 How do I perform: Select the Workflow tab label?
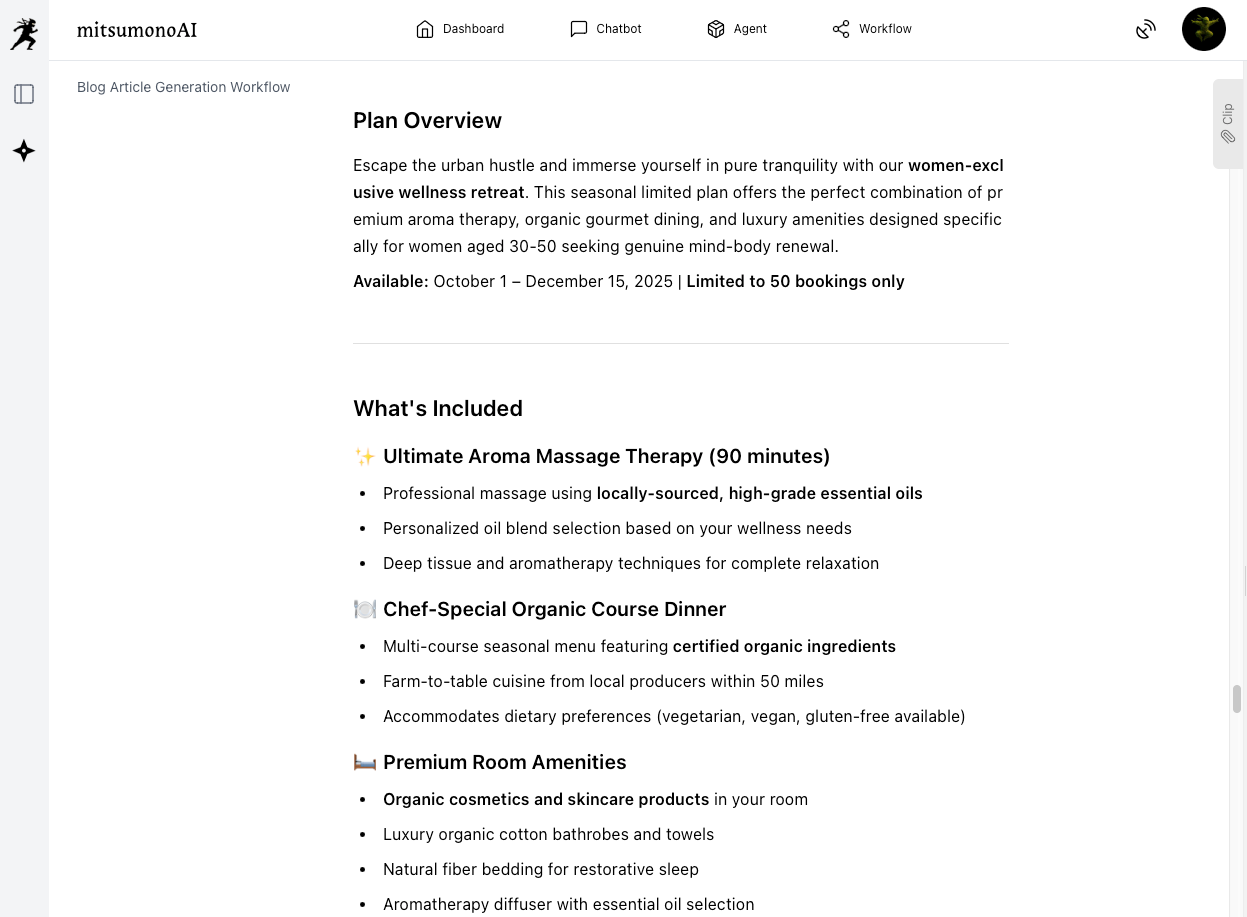885,29
